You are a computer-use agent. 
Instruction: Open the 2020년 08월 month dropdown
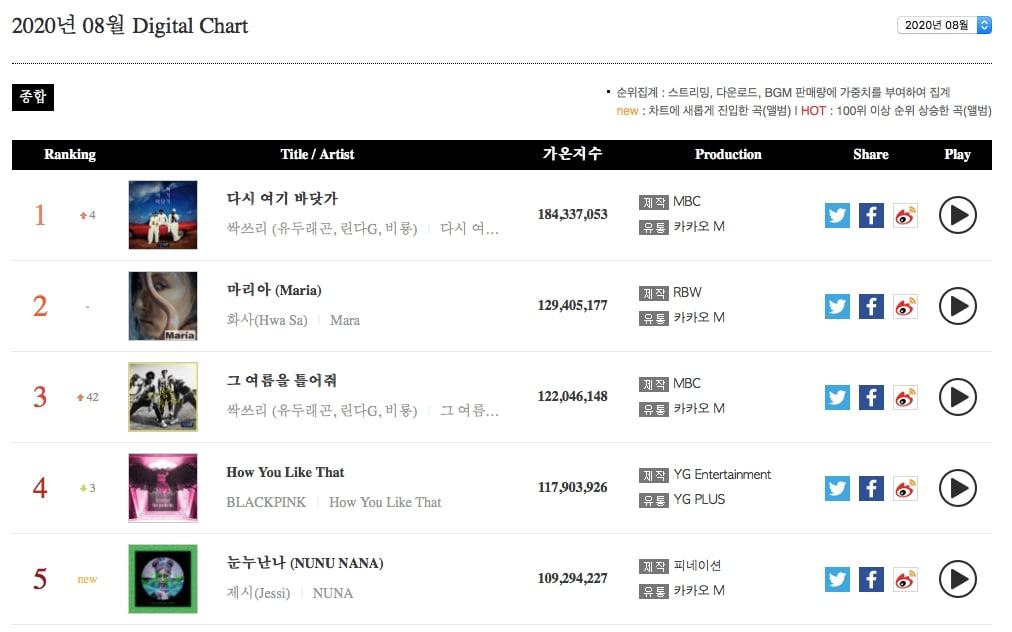coord(944,25)
